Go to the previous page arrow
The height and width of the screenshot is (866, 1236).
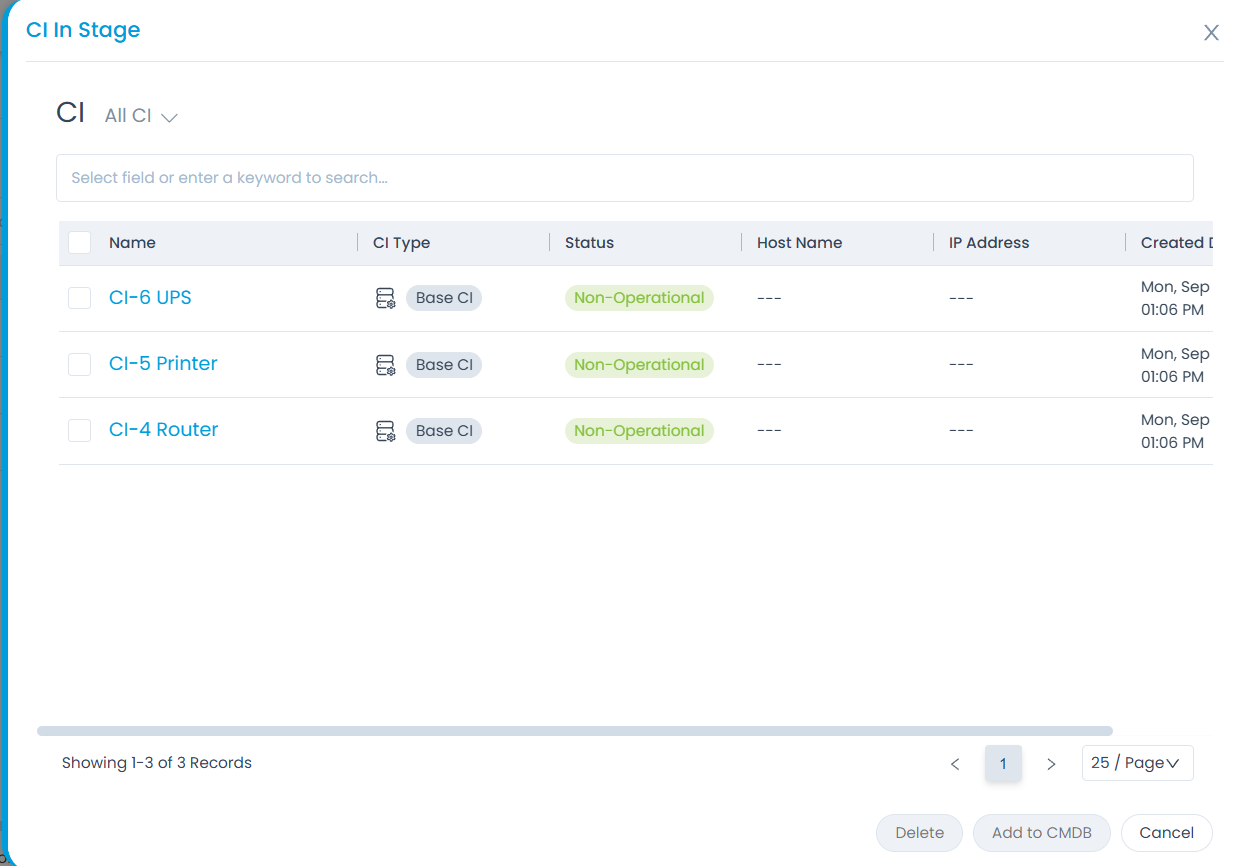click(955, 764)
